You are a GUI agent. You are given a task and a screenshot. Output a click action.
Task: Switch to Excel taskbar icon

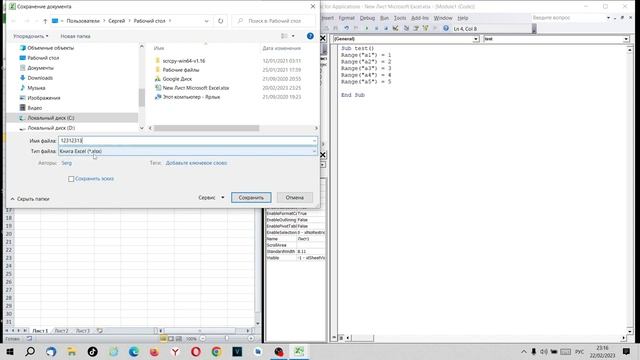pos(299,351)
